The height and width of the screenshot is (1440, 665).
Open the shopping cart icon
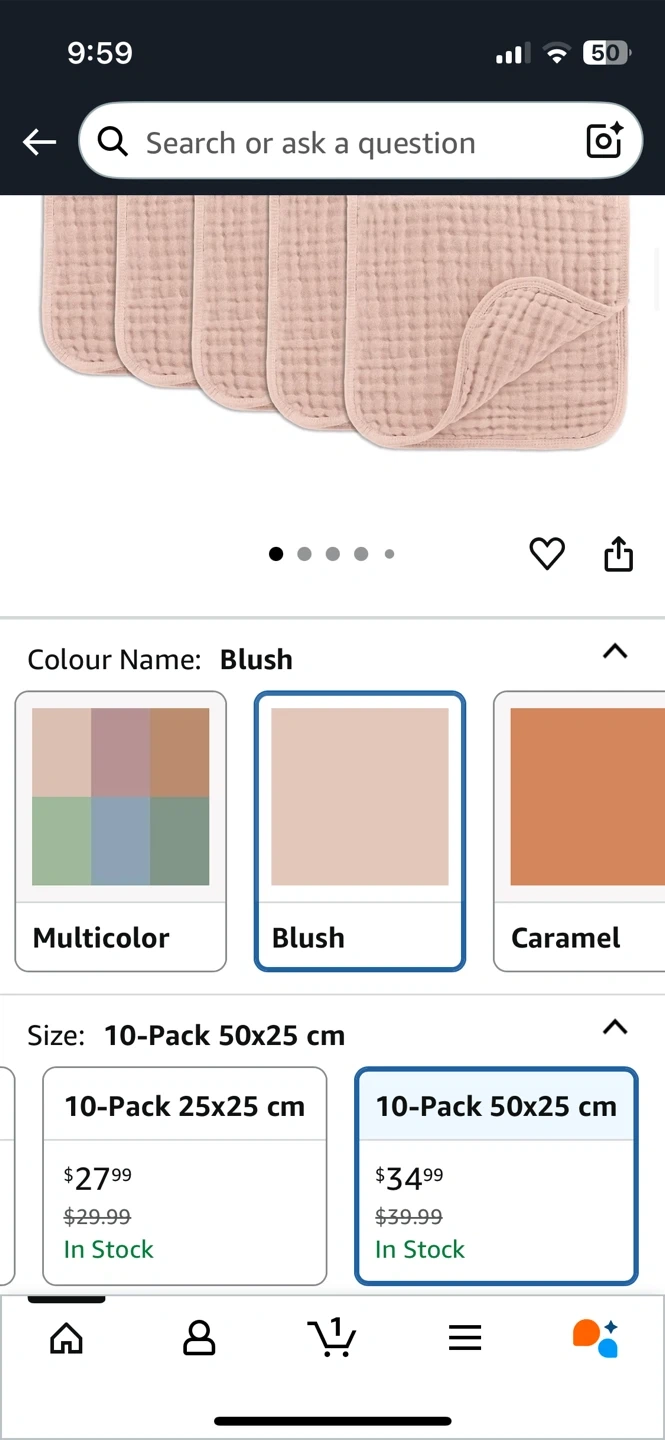[x=331, y=1337]
